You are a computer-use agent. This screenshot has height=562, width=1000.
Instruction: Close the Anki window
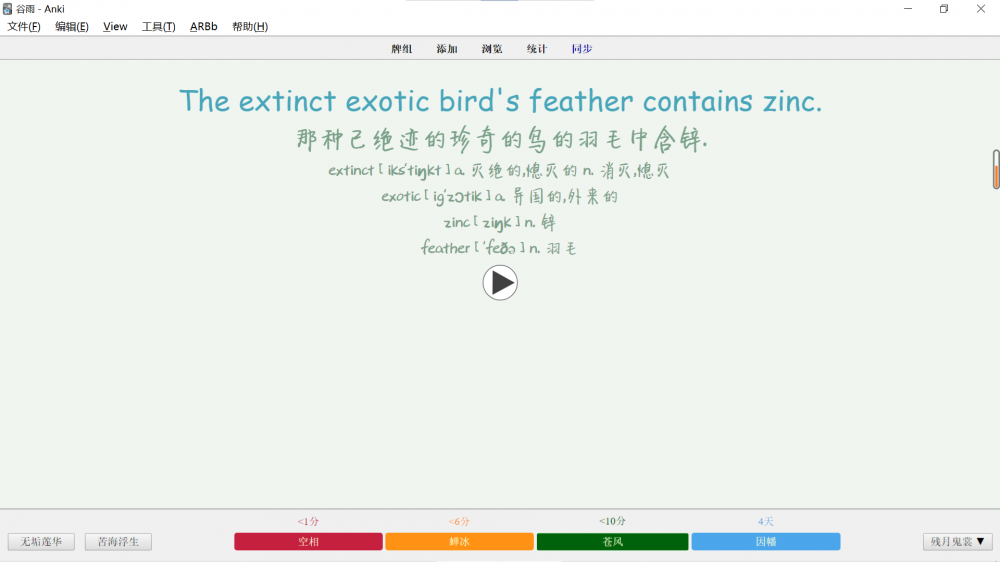click(x=981, y=9)
